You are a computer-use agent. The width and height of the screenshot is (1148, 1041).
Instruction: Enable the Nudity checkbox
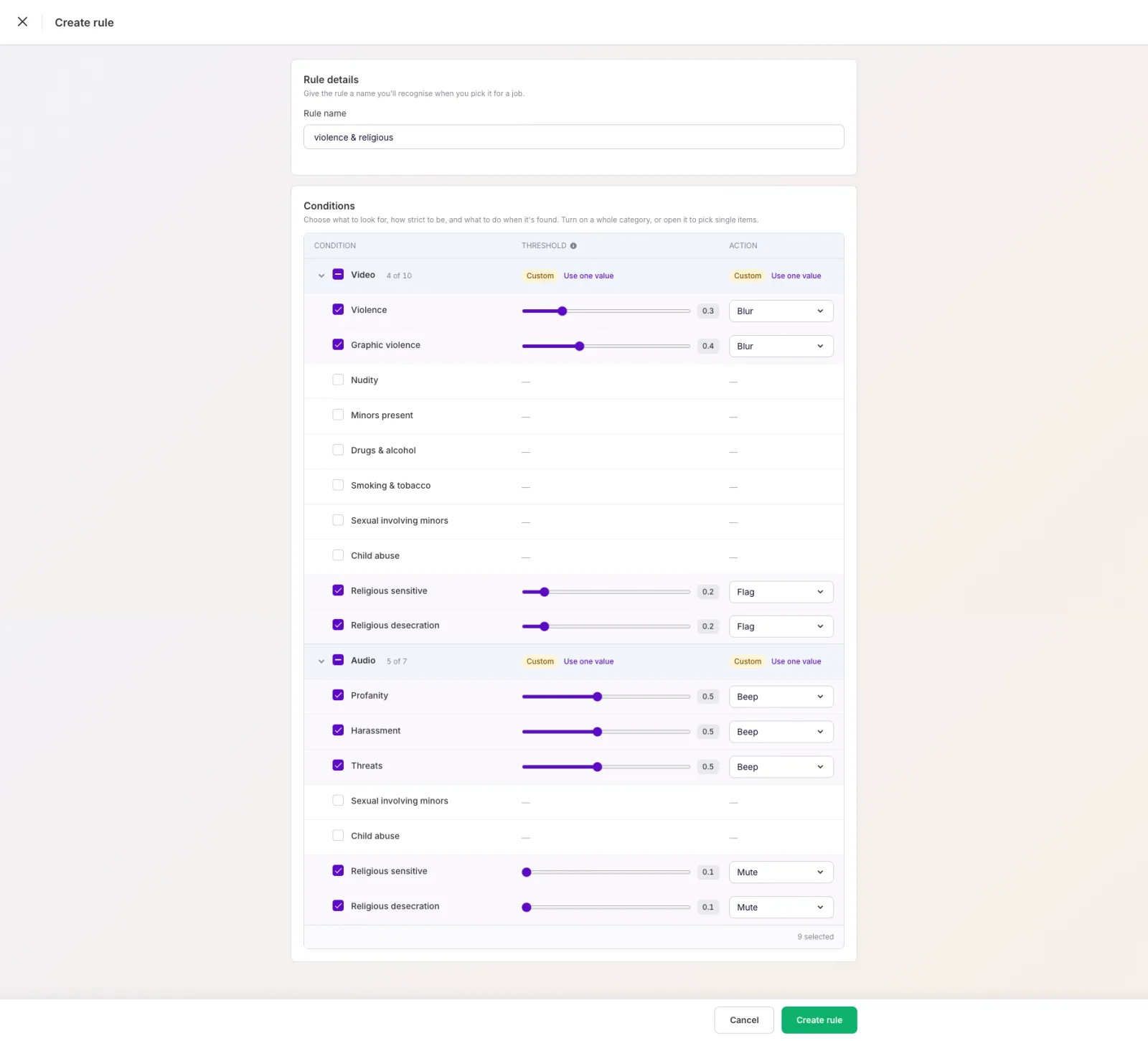tap(338, 380)
